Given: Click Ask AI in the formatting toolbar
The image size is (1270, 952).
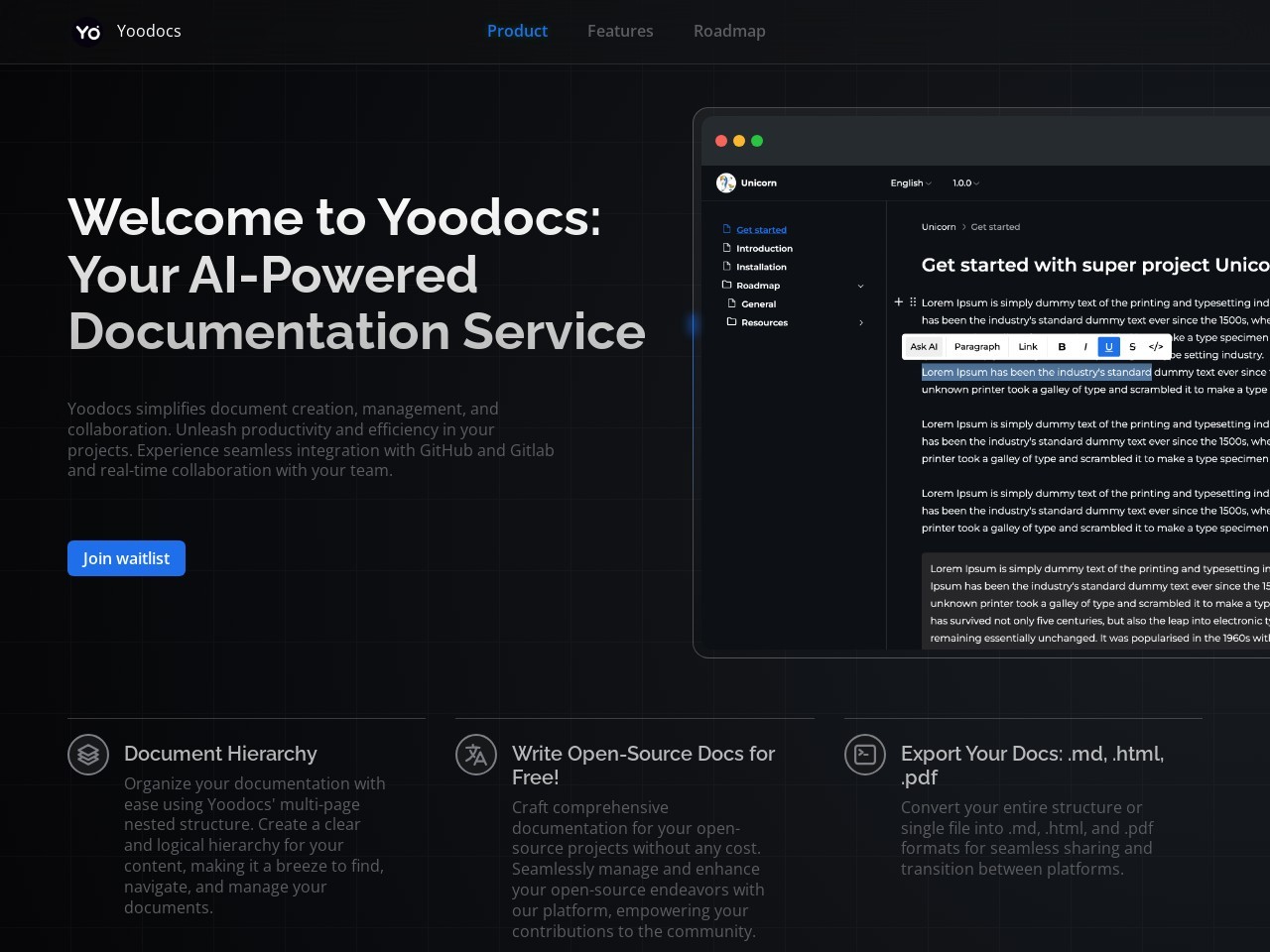Looking at the screenshot, I should (924, 347).
